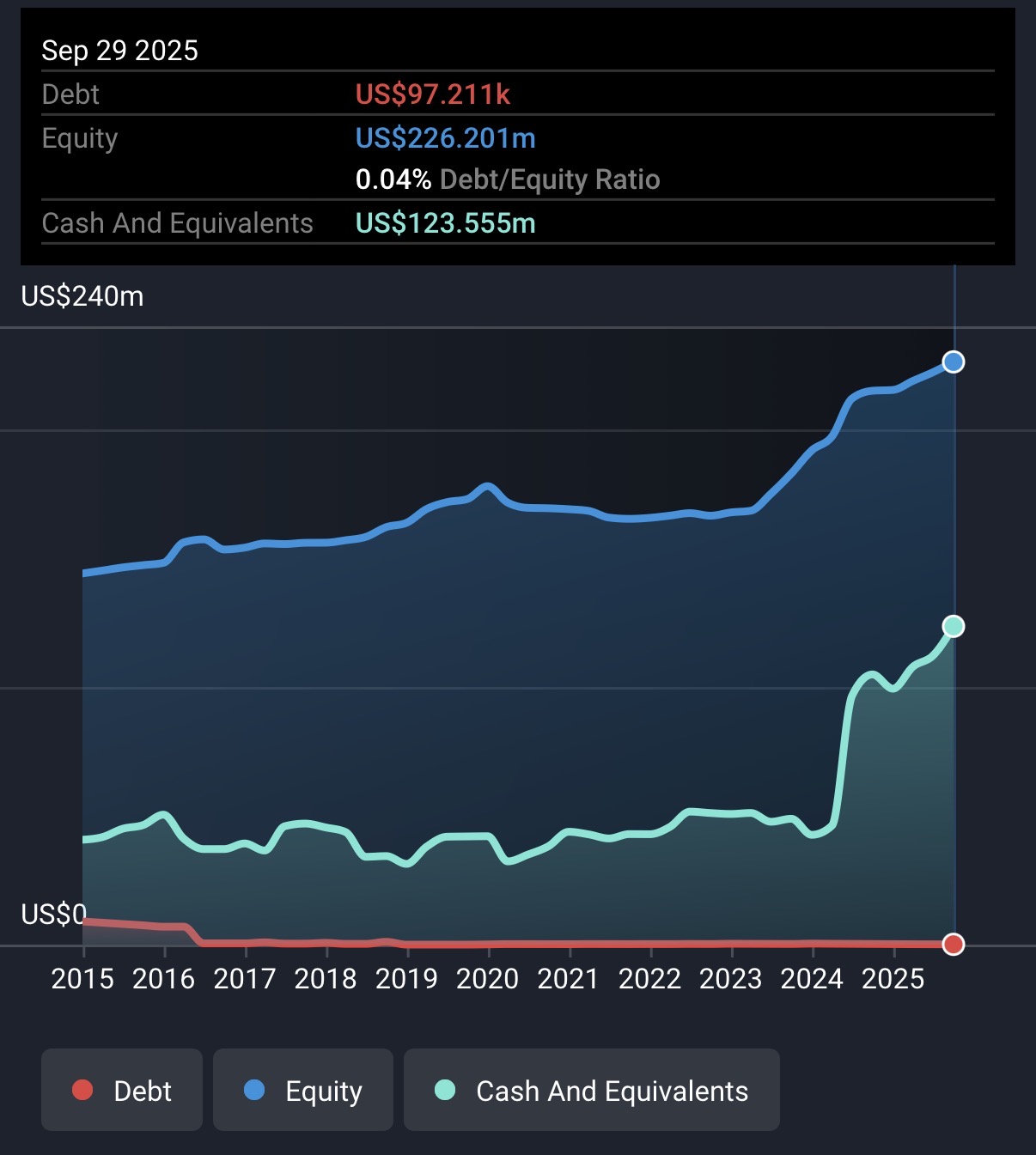Click the teal dot in the Cash legend

point(445,1090)
